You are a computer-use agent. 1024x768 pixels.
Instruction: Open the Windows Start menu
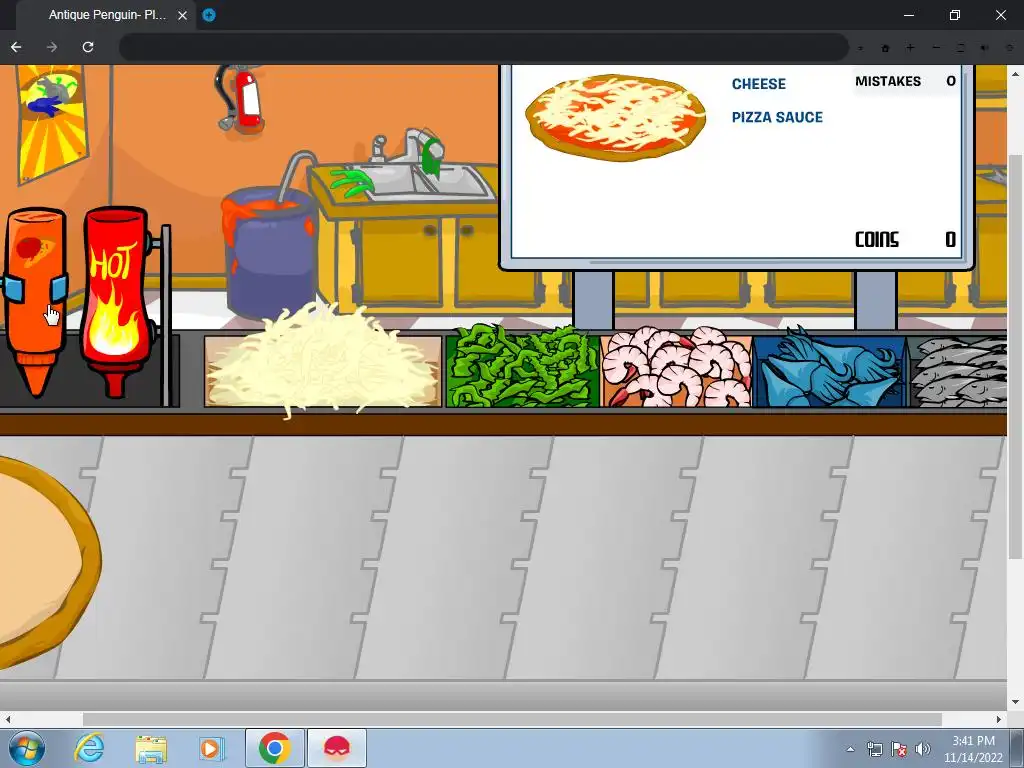(26, 748)
